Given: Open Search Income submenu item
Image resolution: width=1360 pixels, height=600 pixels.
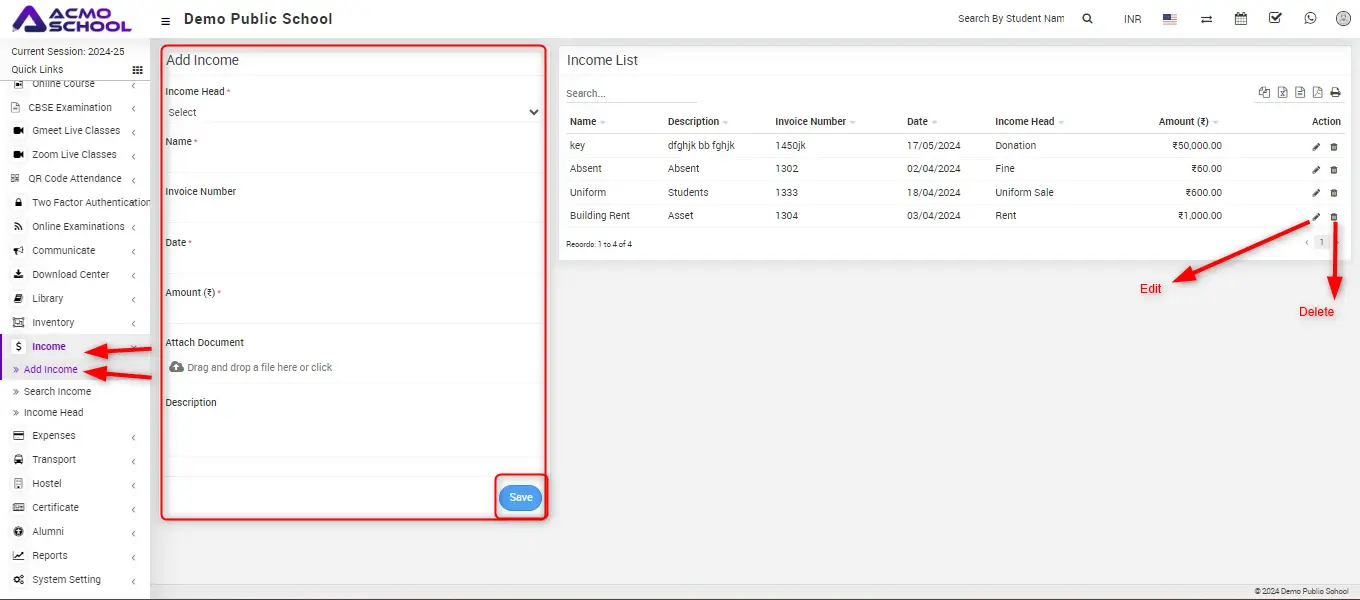Looking at the screenshot, I should point(57,392).
